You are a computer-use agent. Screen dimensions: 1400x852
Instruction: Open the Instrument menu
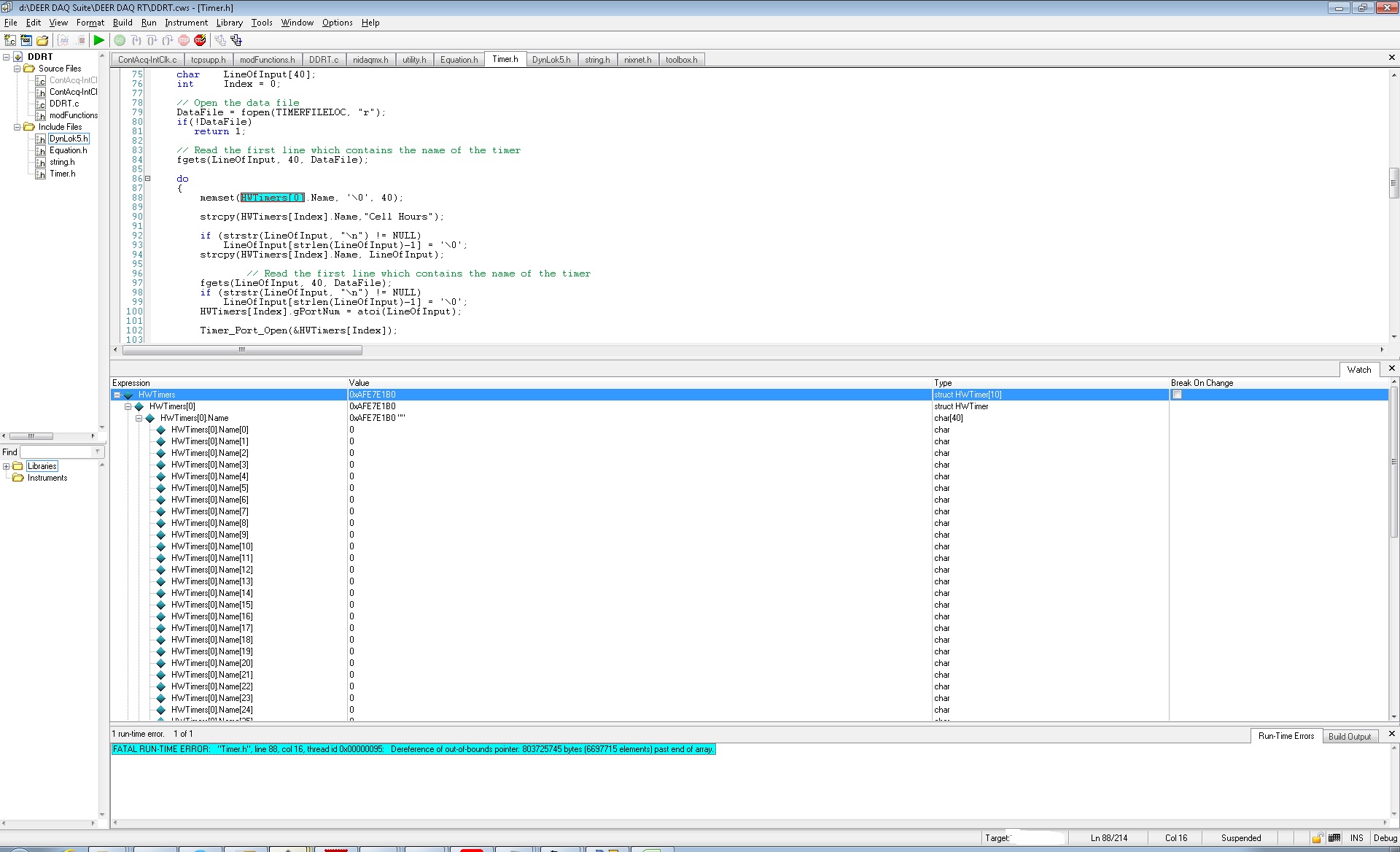pos(186,23)
